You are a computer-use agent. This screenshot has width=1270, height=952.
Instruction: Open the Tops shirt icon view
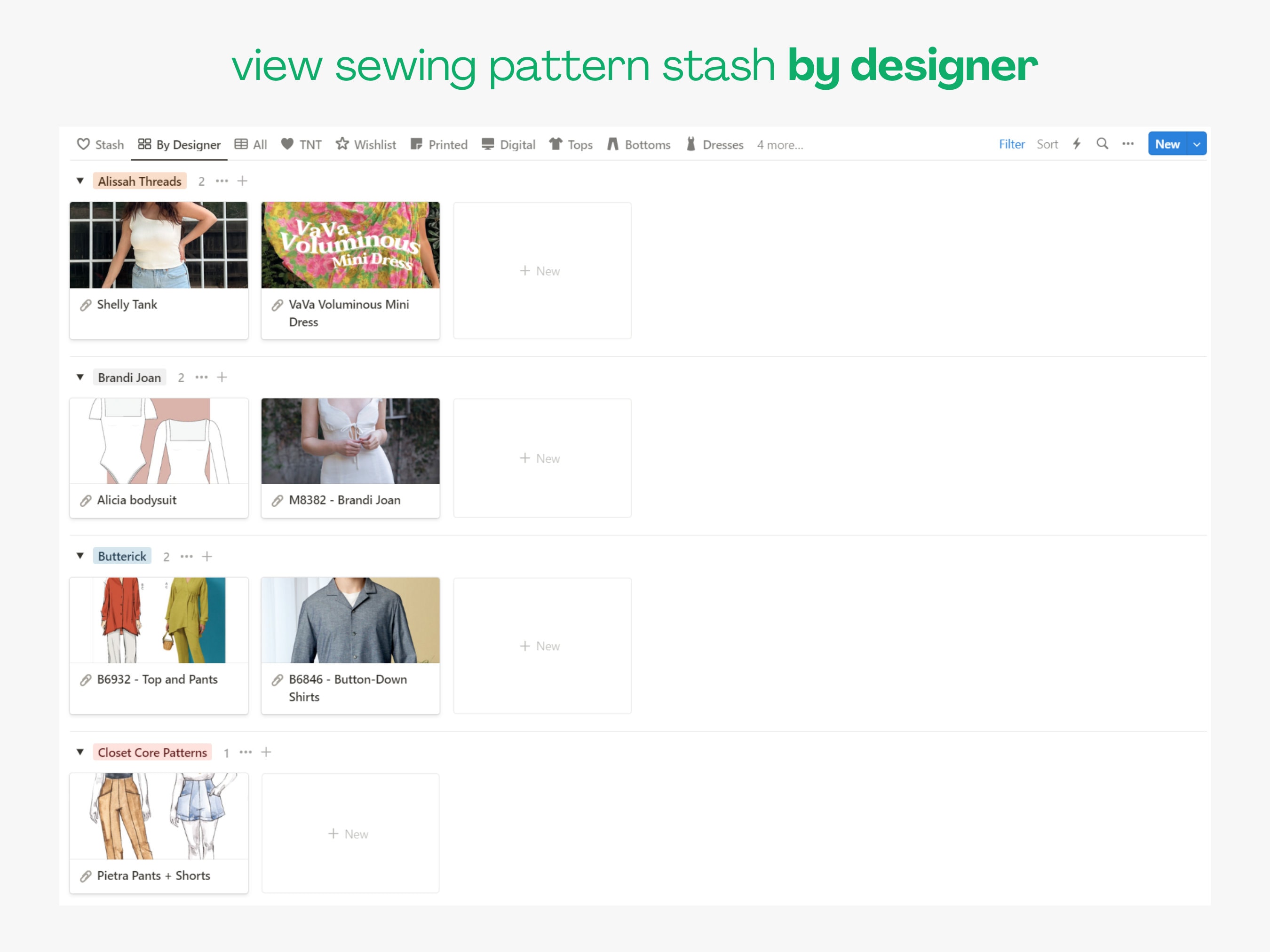point(571,145)
